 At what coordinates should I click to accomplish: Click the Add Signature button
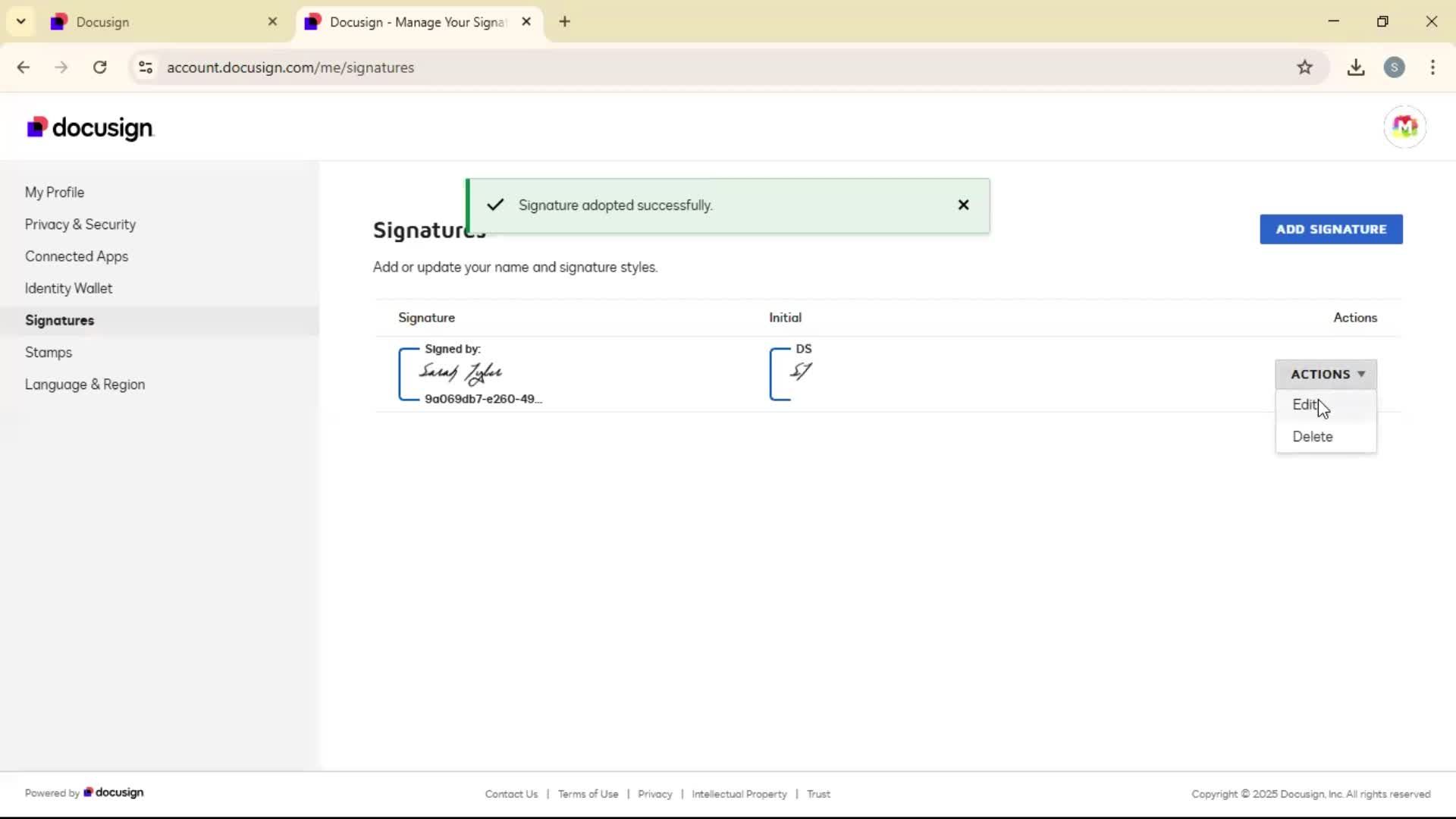tap(1331, 229)
